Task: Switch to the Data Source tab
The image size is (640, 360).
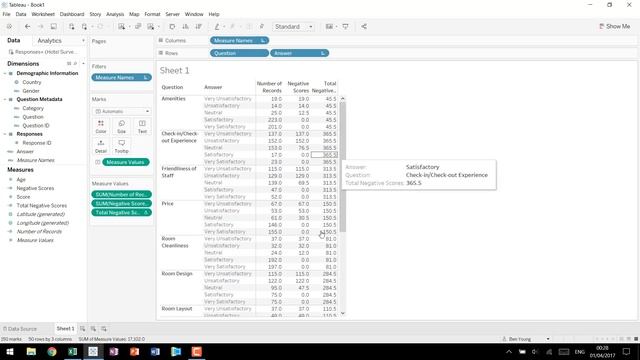Action: 20,329
